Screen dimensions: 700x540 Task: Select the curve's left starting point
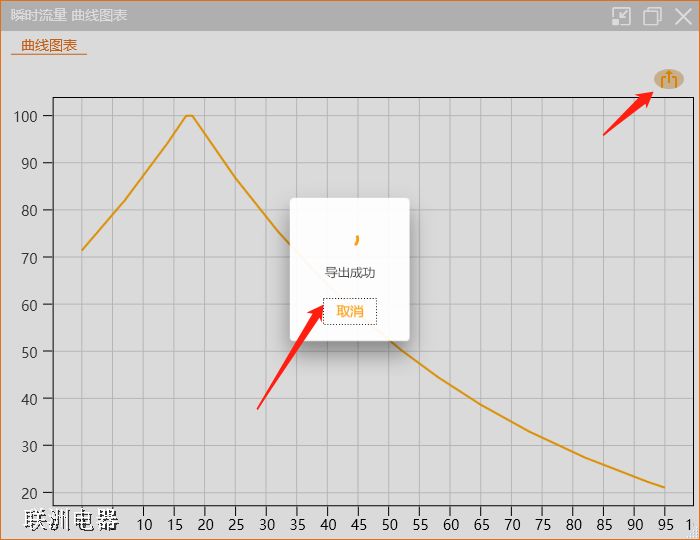pos(82,250)
